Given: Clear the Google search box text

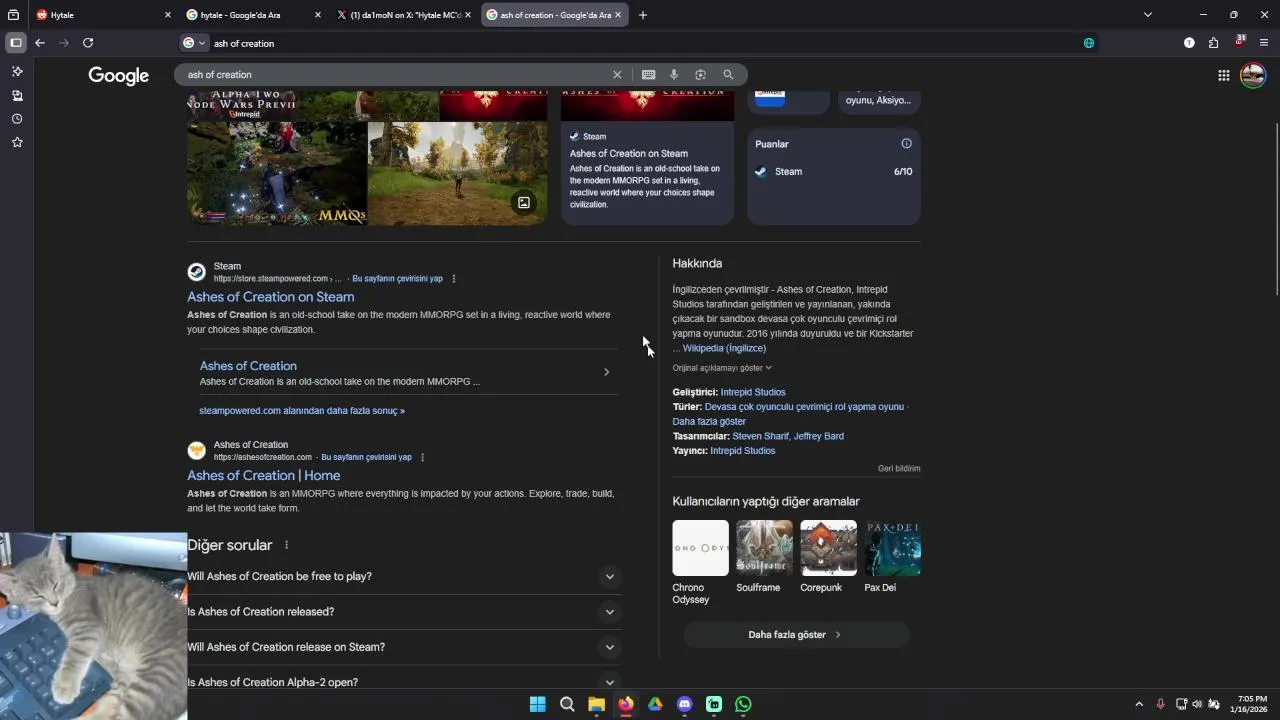Looking at the screenshot, I should click(617, 75).
